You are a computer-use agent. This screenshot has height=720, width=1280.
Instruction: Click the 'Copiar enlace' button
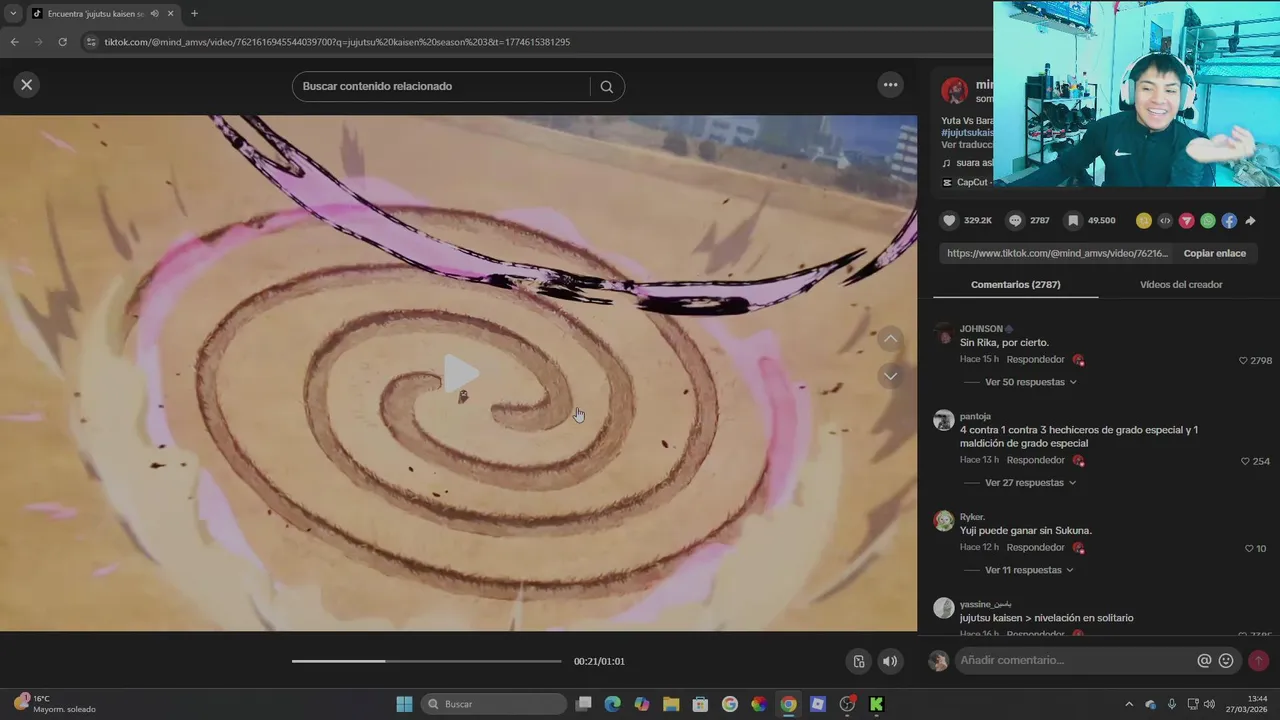point(1214,253)
